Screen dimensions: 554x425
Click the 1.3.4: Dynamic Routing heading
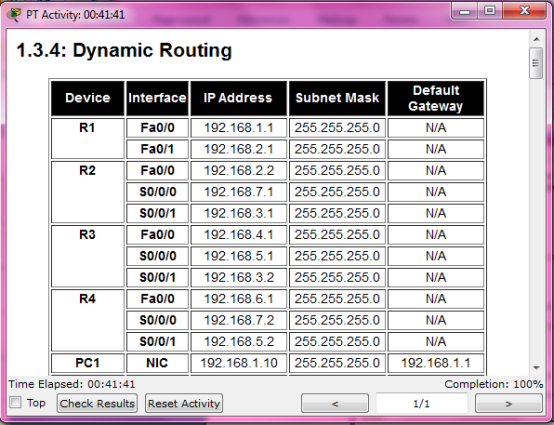point(124,50)
